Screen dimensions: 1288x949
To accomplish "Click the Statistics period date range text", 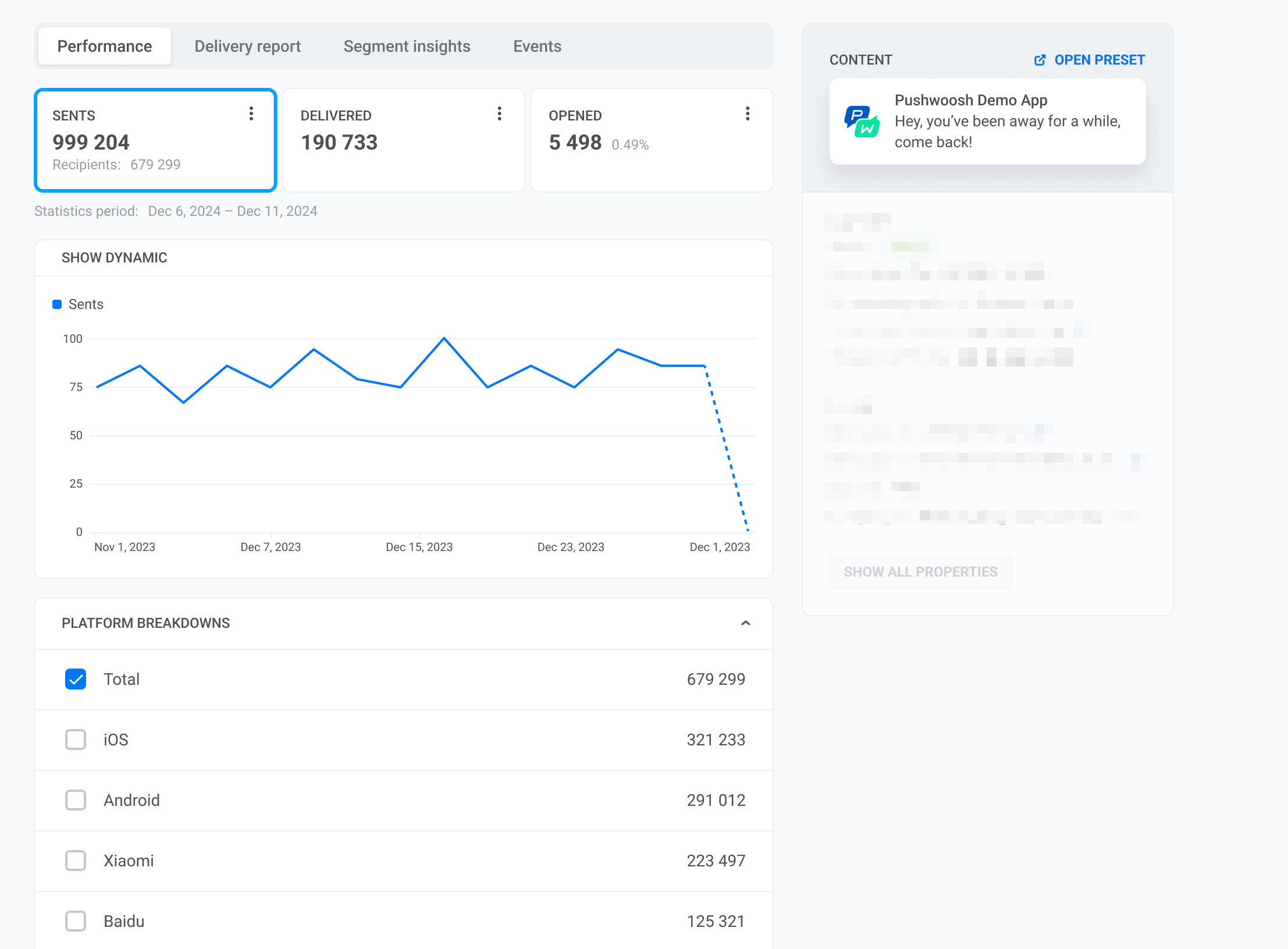I will (233, 211).
